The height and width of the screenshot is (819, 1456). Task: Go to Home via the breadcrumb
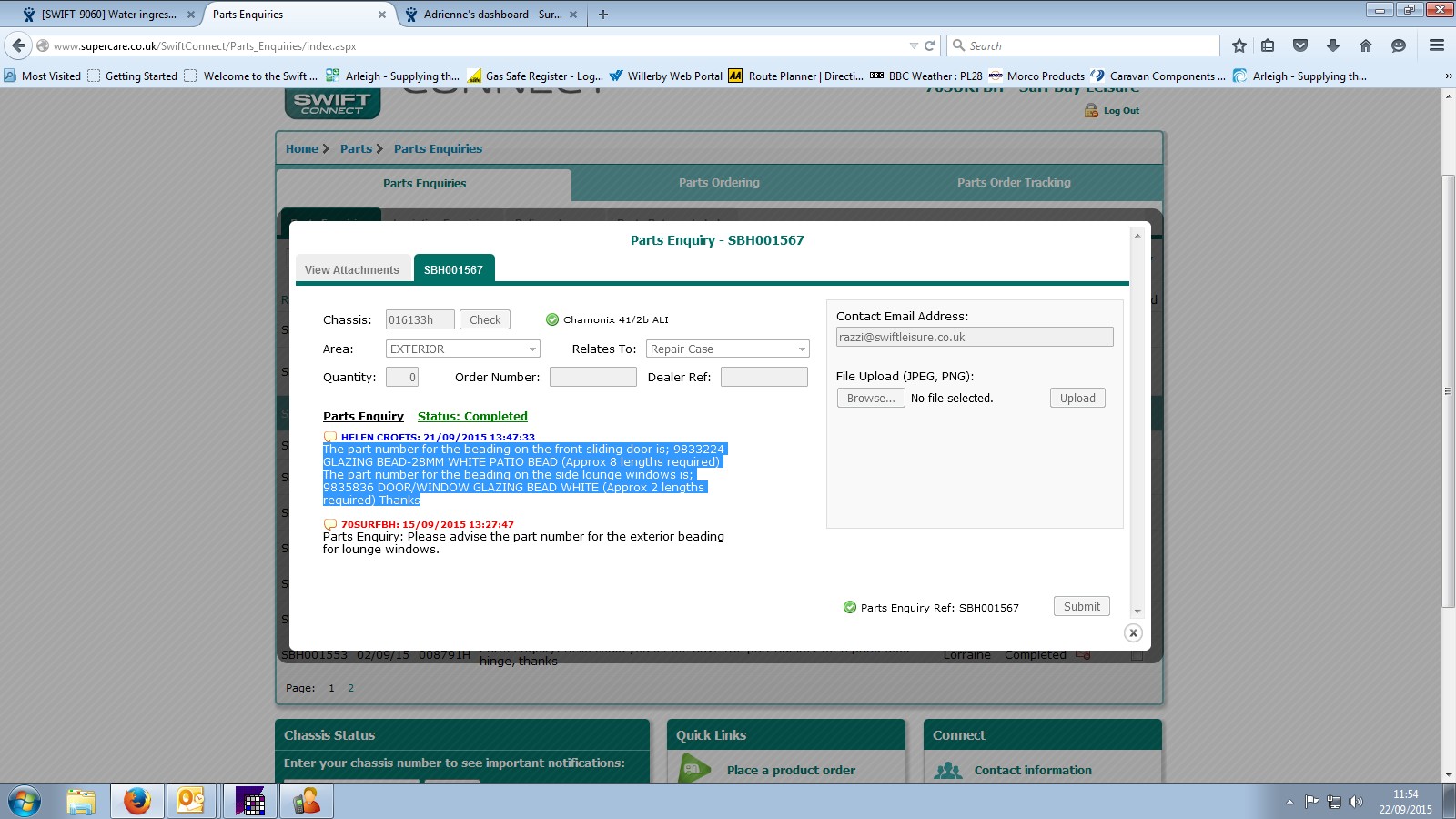click(302, 149)
